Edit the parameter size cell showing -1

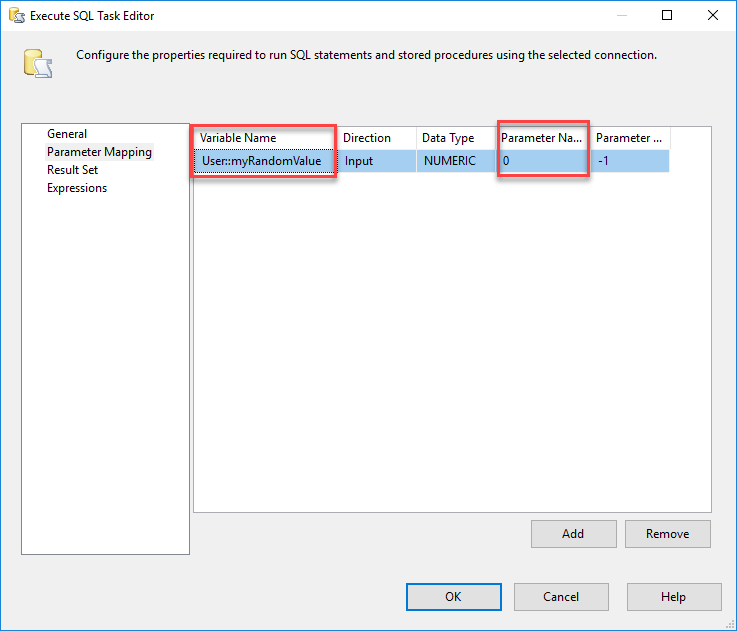click(629, 161)
